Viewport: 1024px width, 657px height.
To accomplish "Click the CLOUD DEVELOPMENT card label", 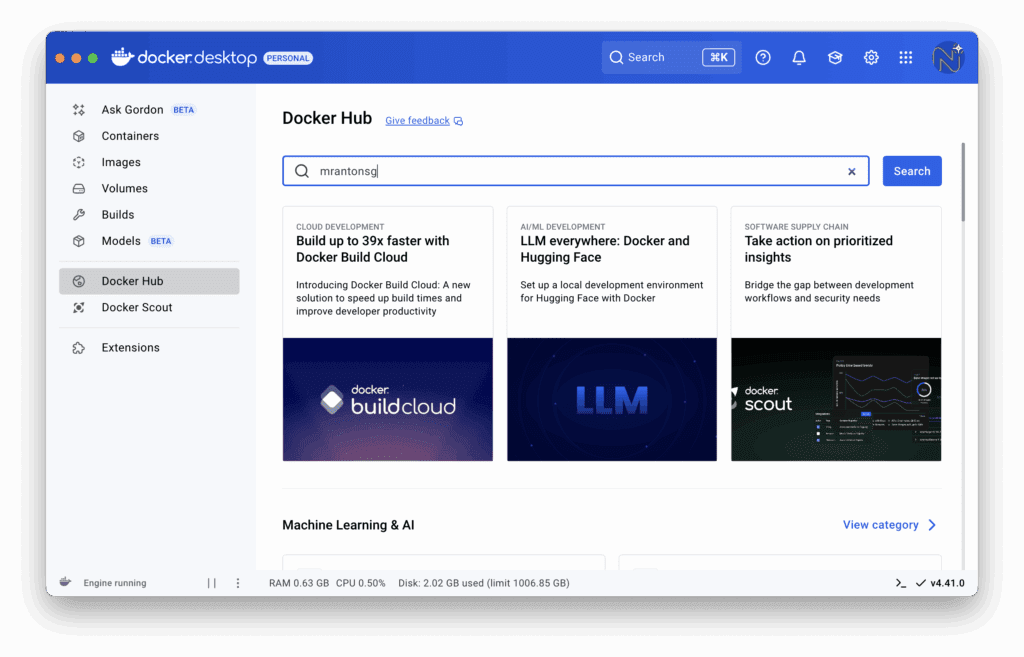I will click(x=340, y=227).
